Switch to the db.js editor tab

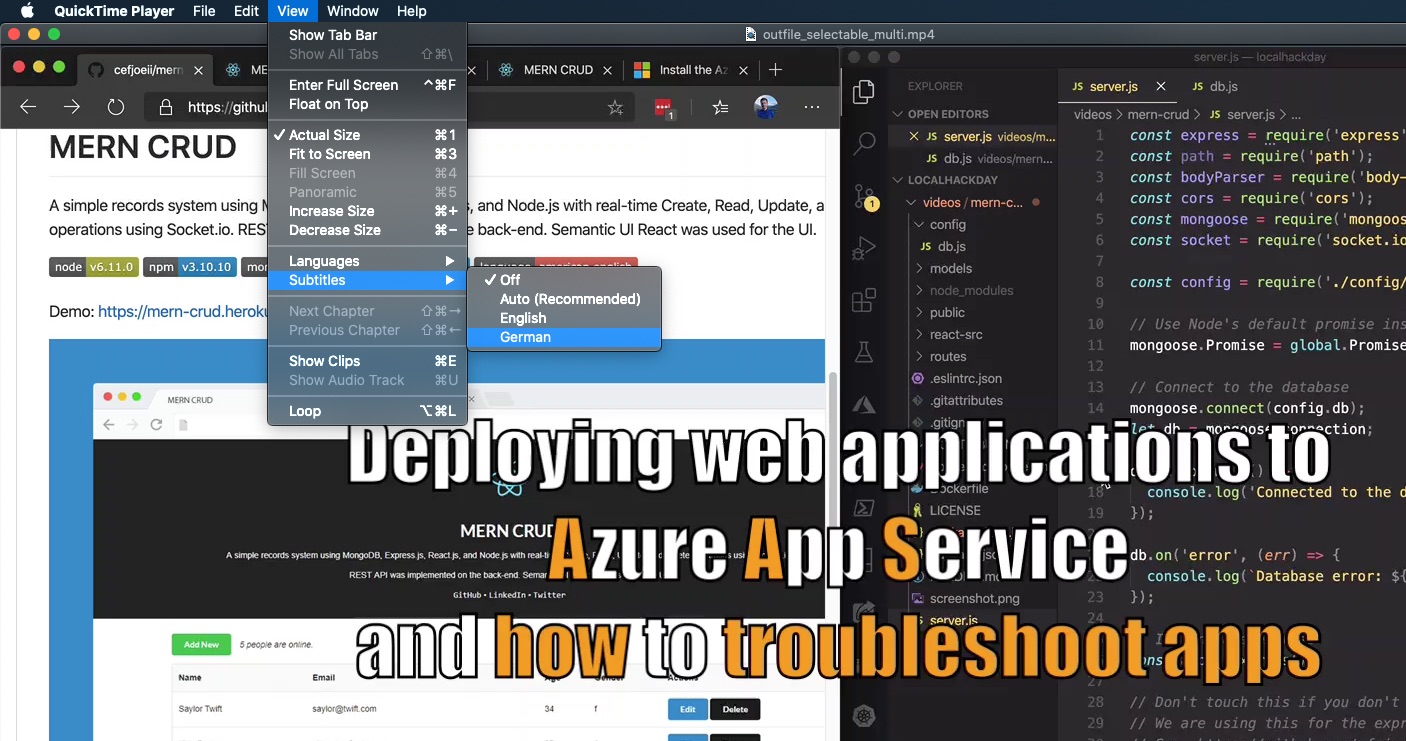click(x=1214, y=87)
